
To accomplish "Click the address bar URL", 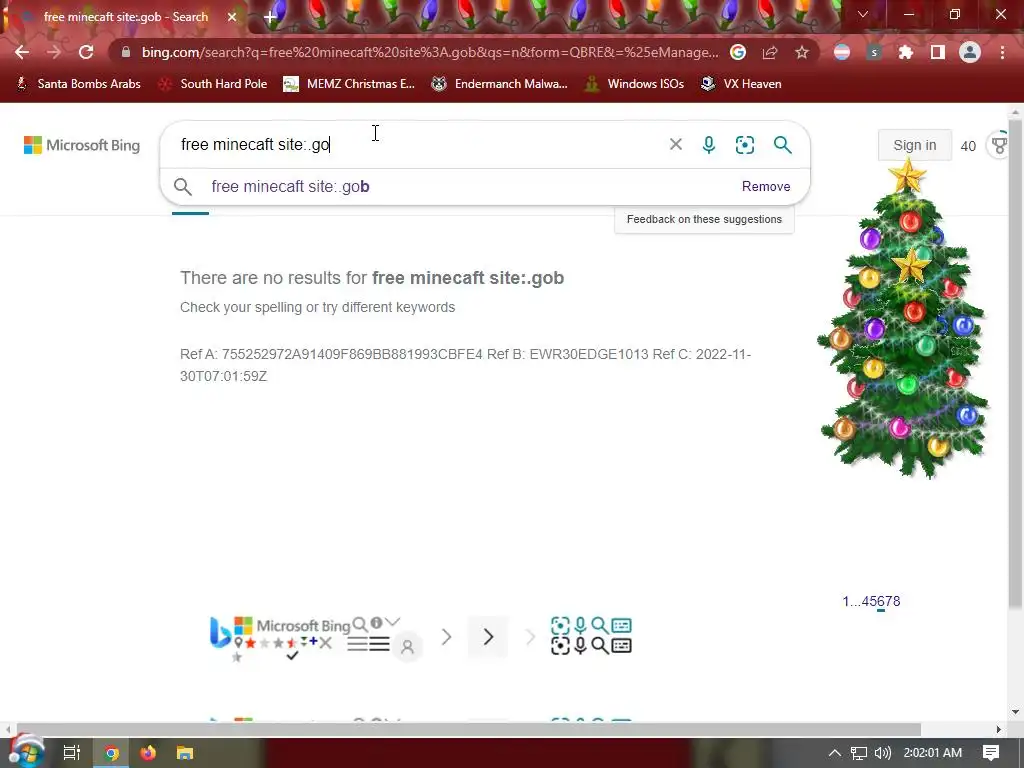I will (x=430, y=52).
